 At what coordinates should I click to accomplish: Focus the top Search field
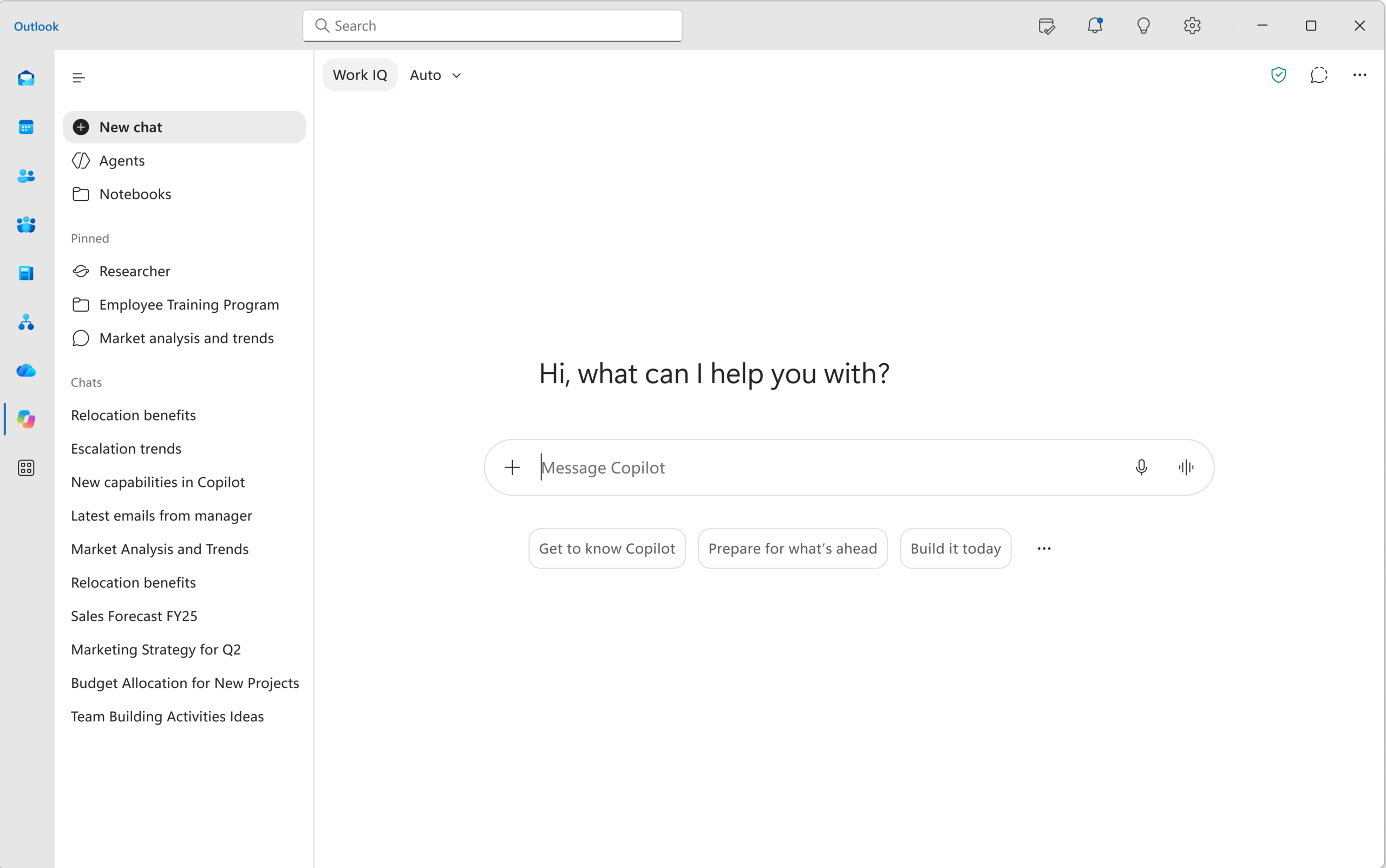(492, 26)
